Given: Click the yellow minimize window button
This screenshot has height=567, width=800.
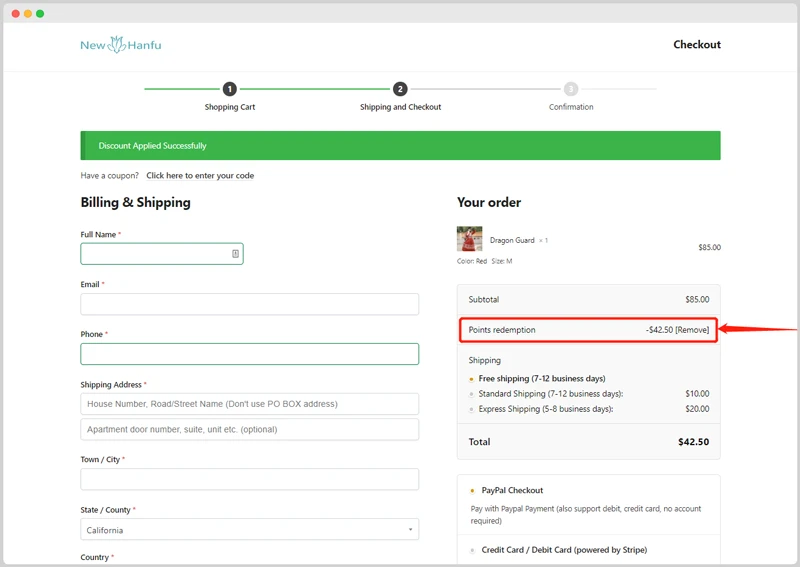Looking at the screenshot, I should (28, 13).
